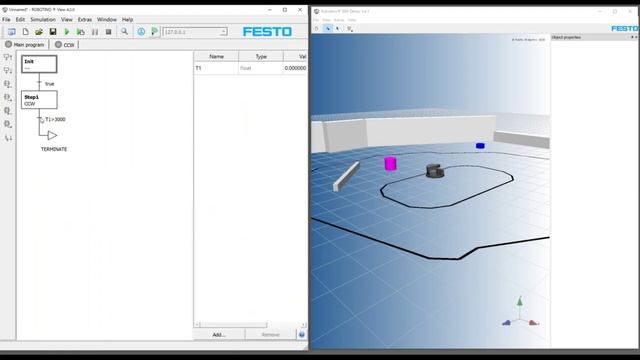
Task: Open the Extras menu in Robotino View
Action: [x=85, y=20]
